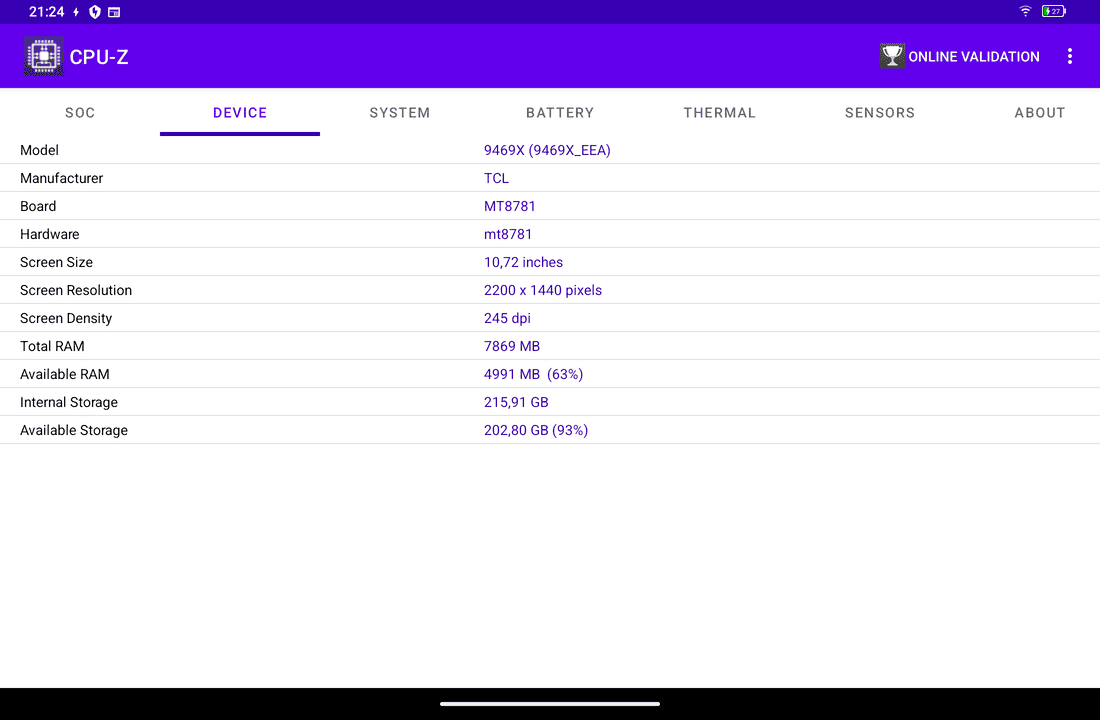This screenshot has width=1100, height=720.
Task: Tap the navigation gesture bar at bottom
Action: coord(550,703)
